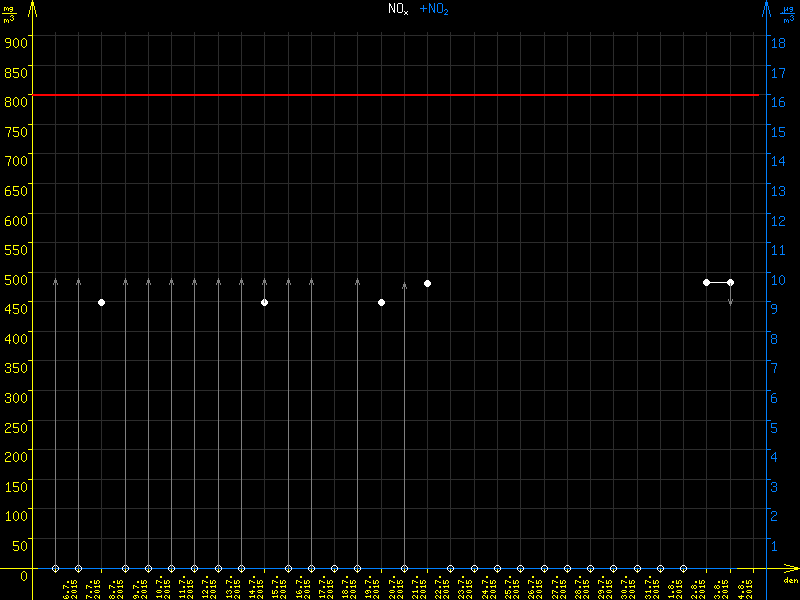Click left endpoint of the connected white segment

(x=706, y=283)
